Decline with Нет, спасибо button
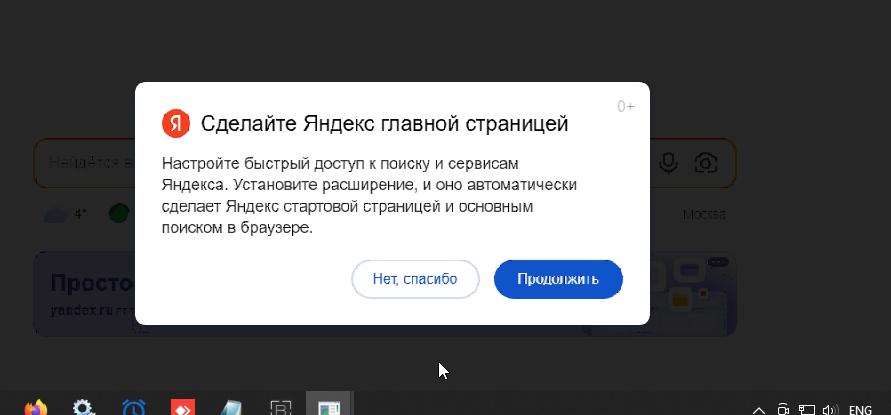The width and height of the screenshot is (891, 415). point(415,279)
